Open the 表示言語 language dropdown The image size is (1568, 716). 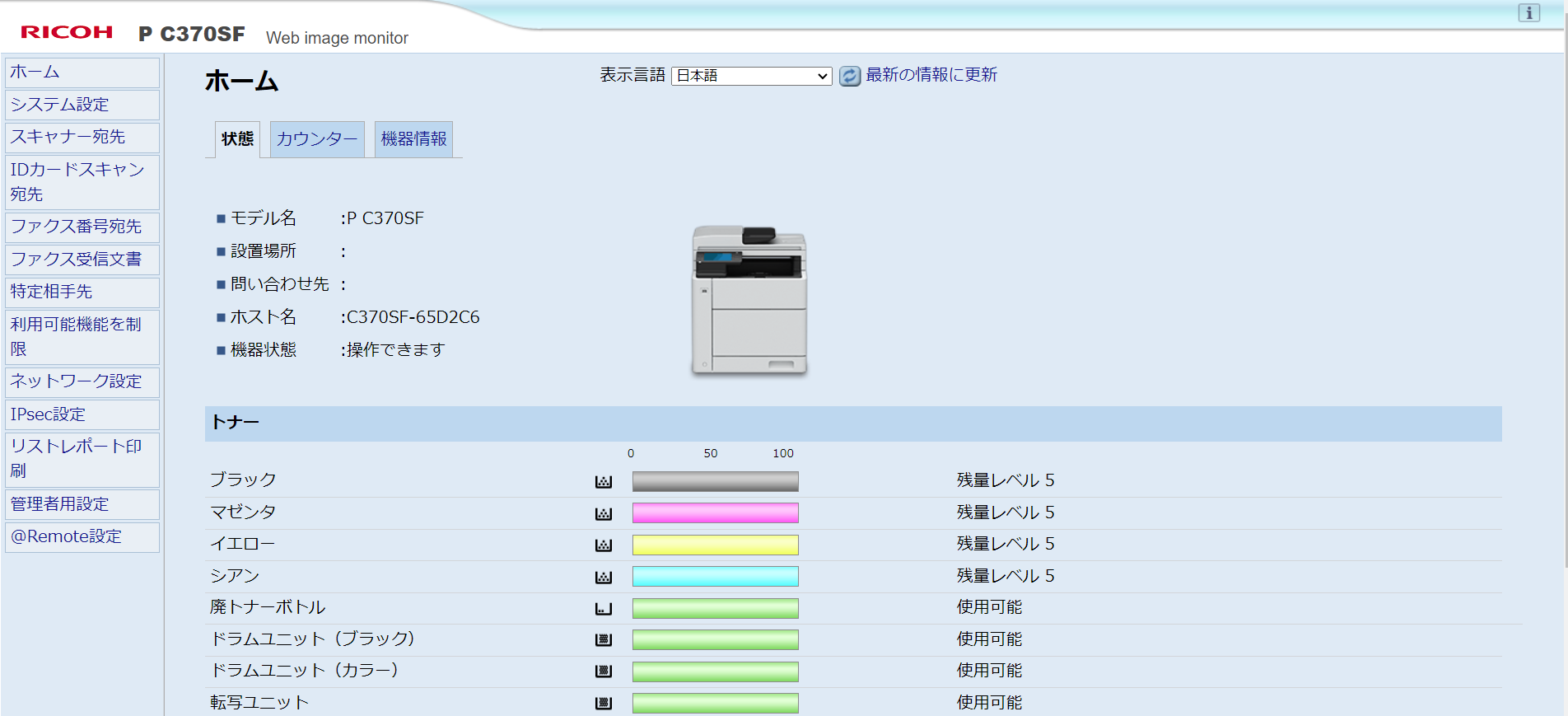751,76
